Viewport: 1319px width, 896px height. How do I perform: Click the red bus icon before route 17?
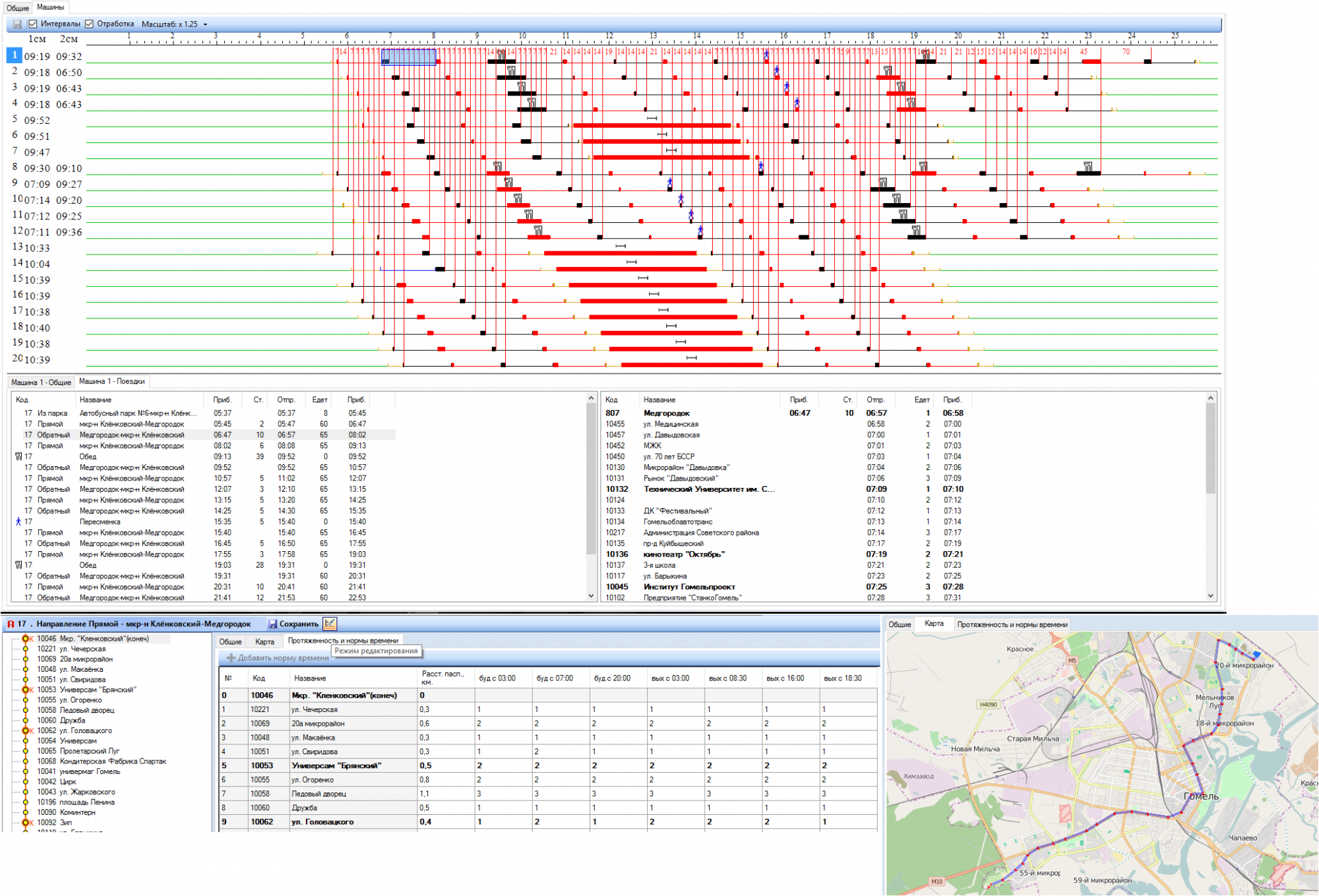click(11, 624)
